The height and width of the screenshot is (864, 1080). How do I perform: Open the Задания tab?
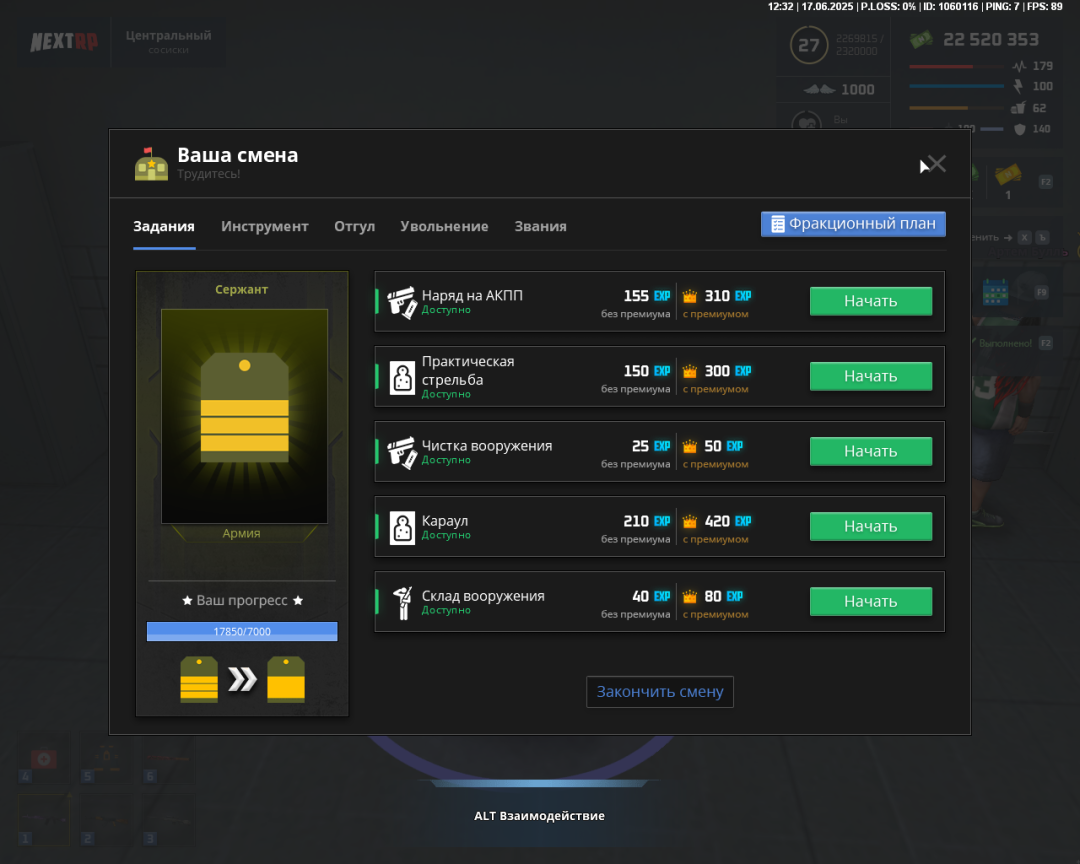pyautogui.click(x=164, y=227)
